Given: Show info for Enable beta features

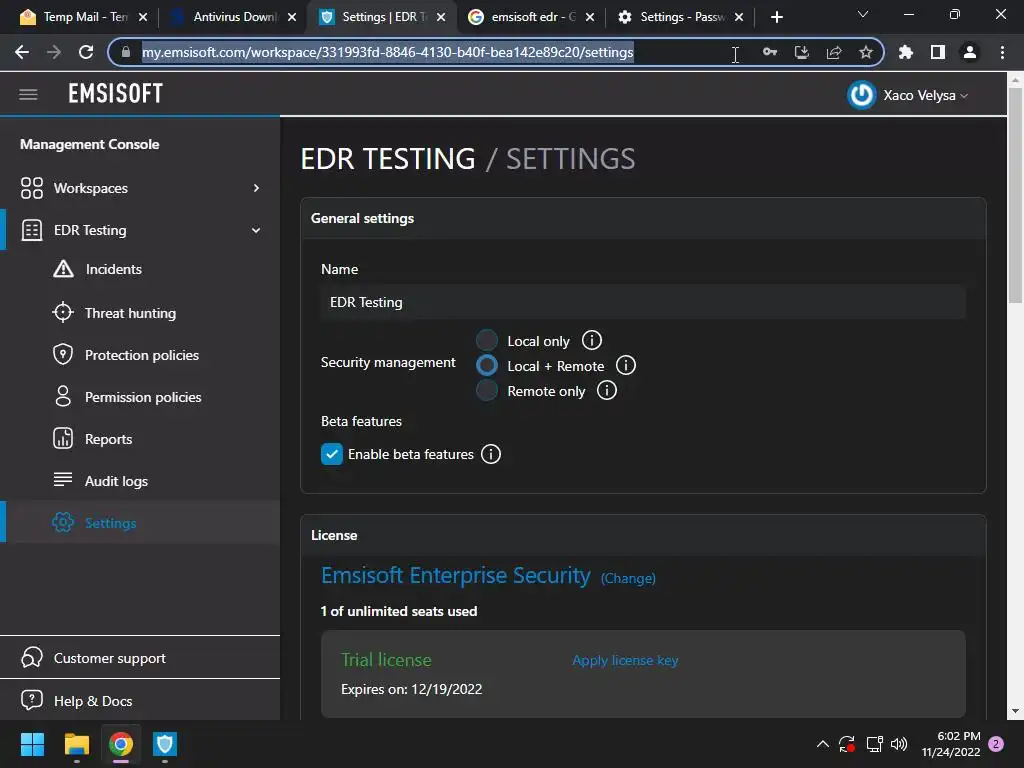Looking at the screenshot, I should (491, 454).
